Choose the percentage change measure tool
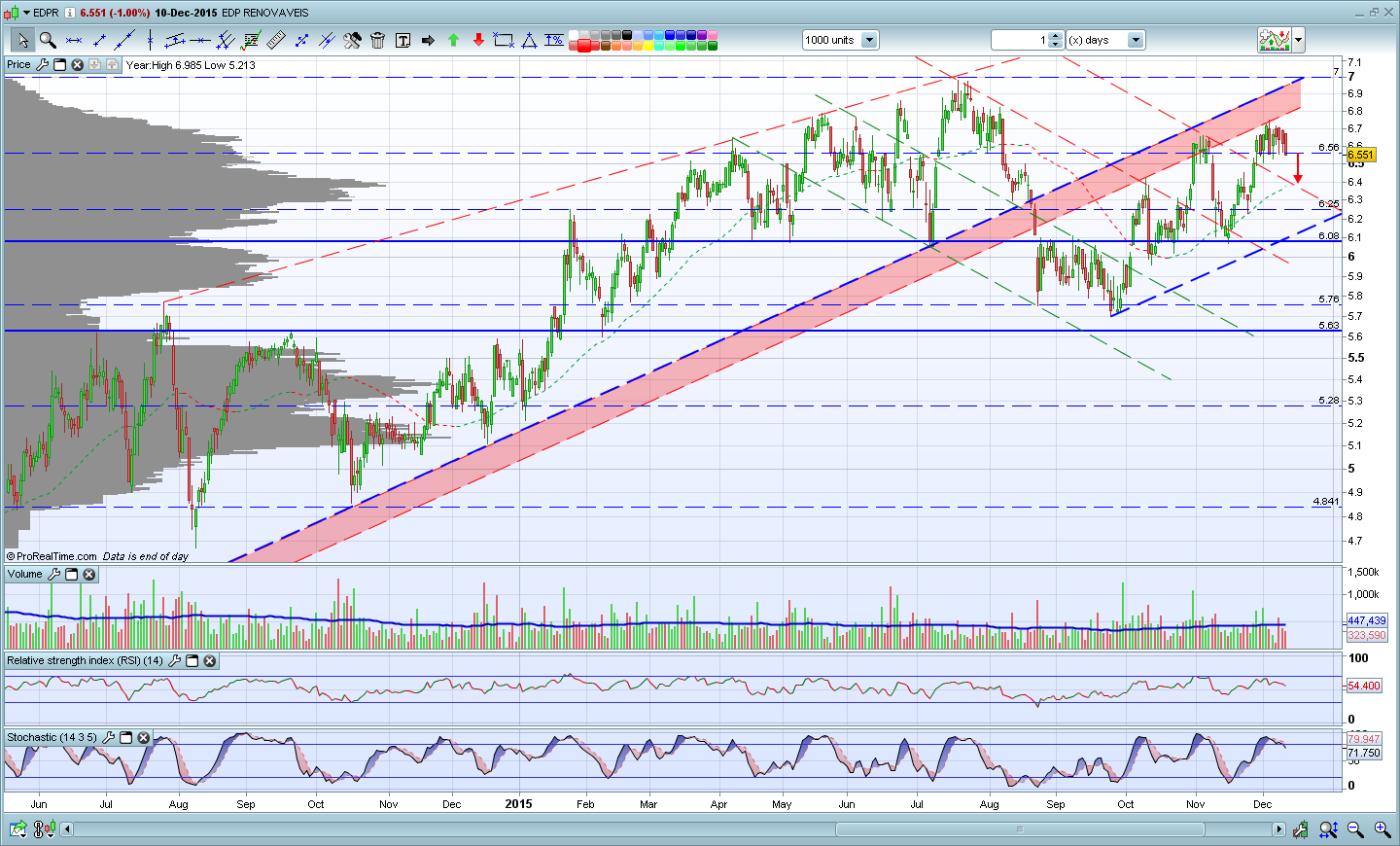Screen dimensions: 1400x846 (554, 40)
